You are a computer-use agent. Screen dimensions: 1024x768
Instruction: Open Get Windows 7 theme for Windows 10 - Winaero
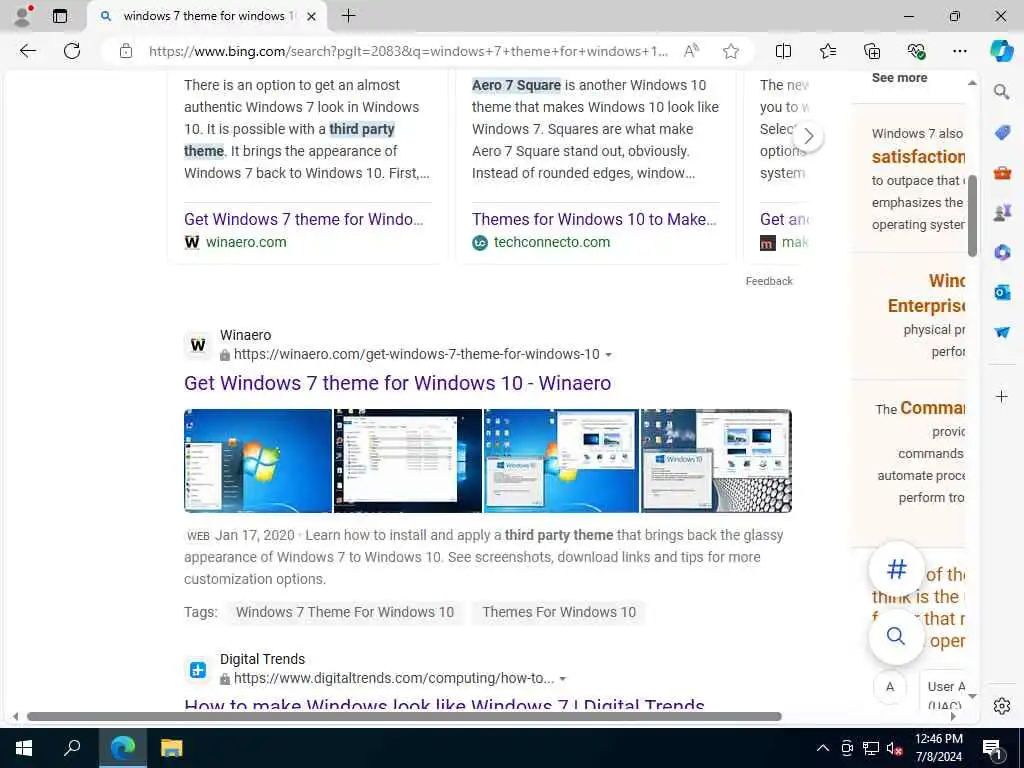[397, 383]
